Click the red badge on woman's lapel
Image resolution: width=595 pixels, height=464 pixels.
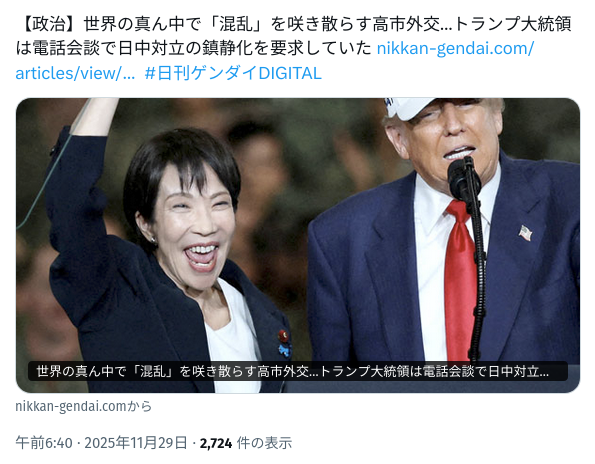point(283,335)
